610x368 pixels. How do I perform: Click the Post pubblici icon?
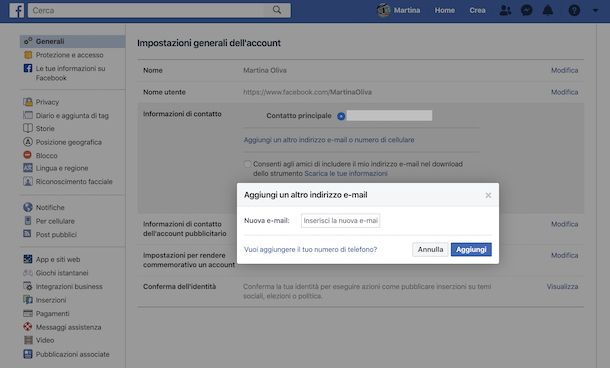[28, 234]
